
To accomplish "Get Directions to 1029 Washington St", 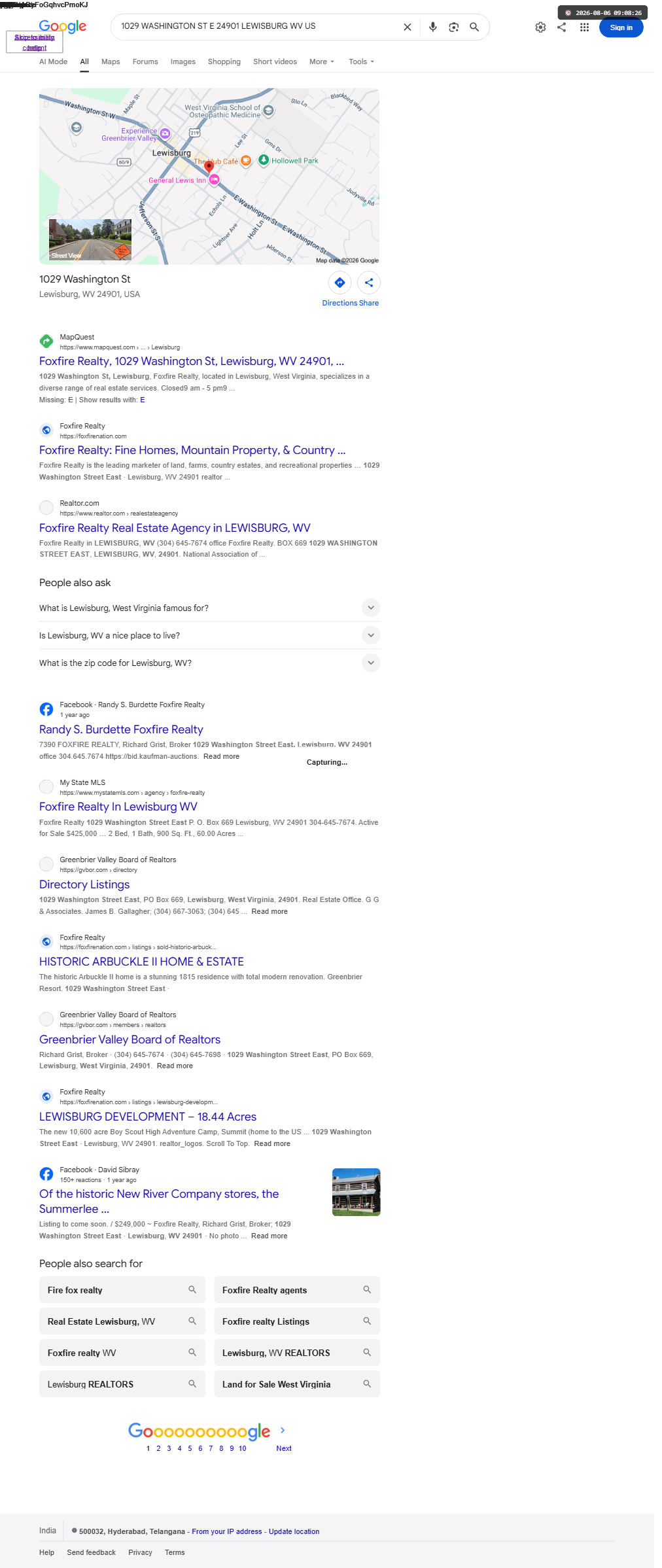I will [340, 283].
